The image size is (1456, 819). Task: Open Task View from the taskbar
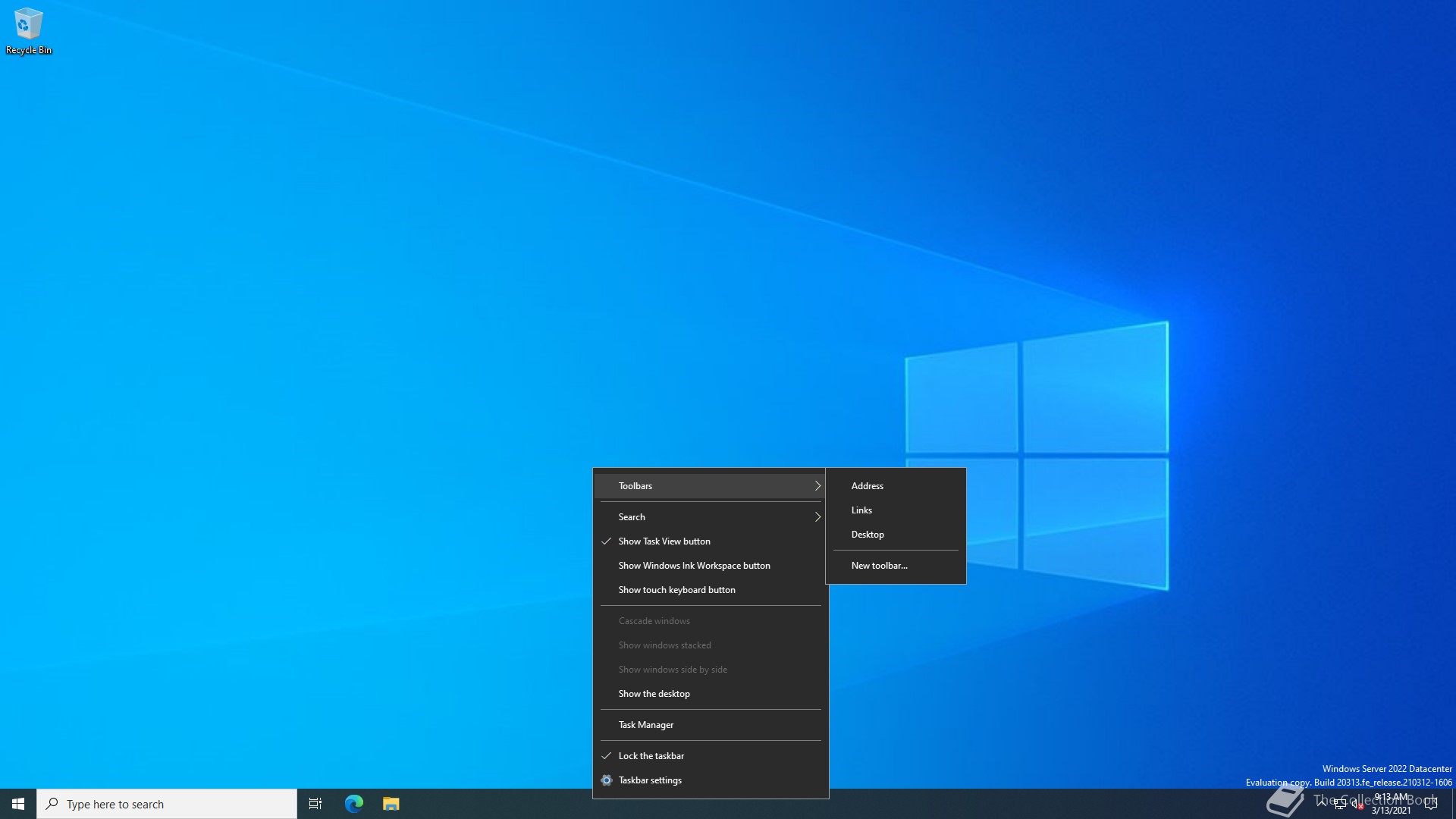coord(315,804)
